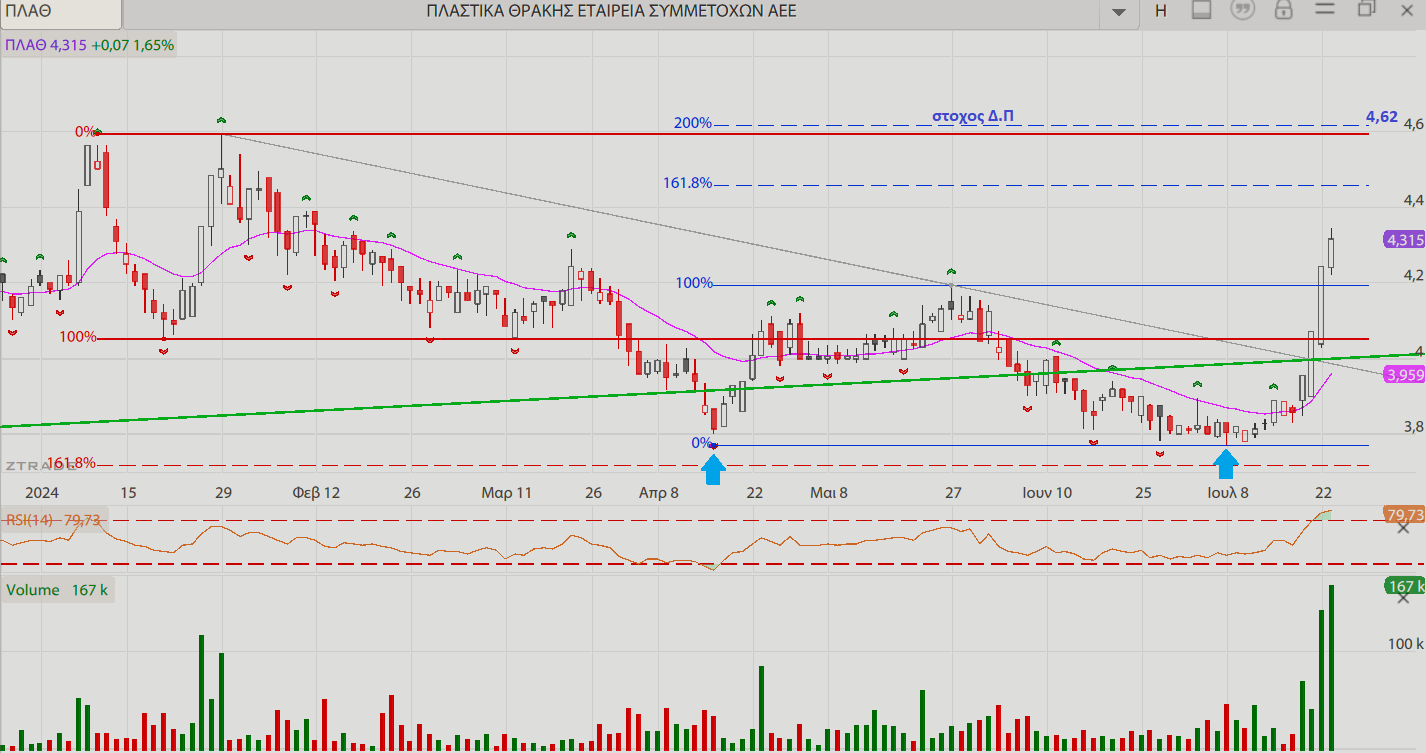Click the purple 4,315 last price tag

pos(1404,239)
